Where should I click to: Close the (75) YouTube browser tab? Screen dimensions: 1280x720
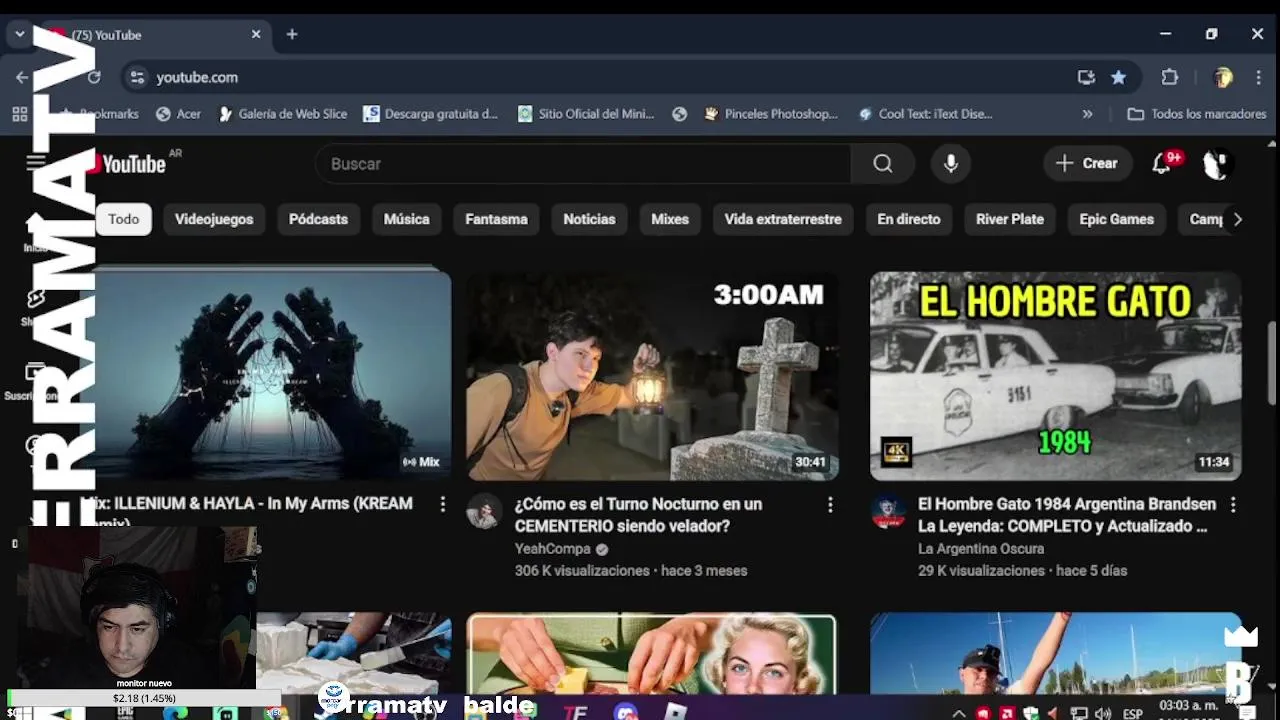point(256,34)
